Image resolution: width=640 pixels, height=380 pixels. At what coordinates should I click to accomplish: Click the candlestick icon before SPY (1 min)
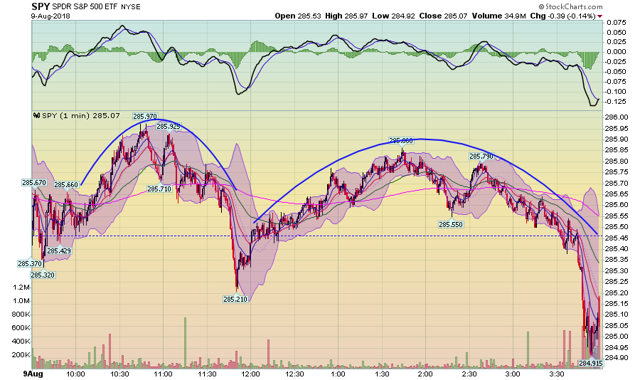[x=37, y=116]
